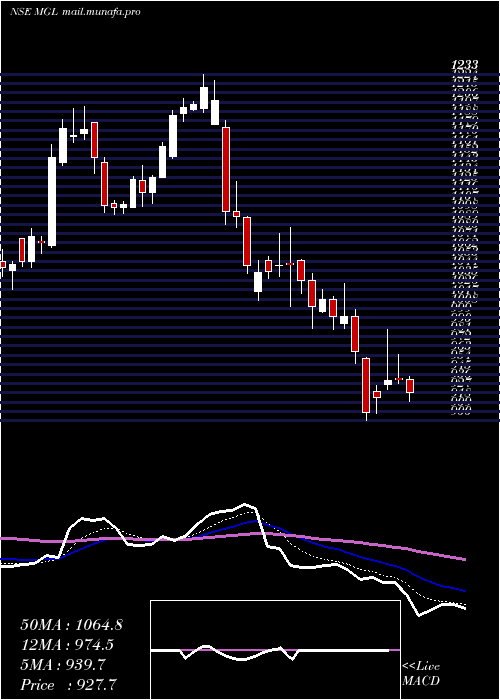This screenshot has width=500, height=700.
Task: Click the Price : 927.7 reading
Action: 70,685
